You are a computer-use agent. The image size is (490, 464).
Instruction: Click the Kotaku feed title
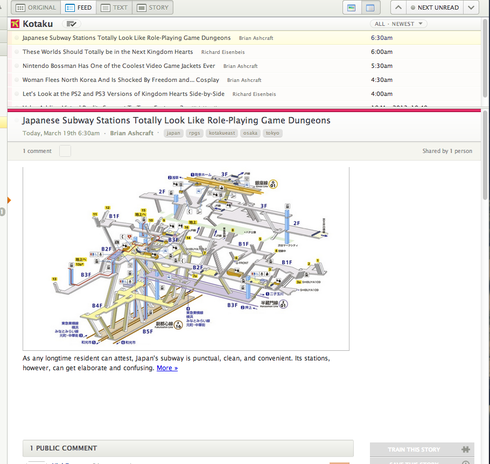(x=38, y=24)
